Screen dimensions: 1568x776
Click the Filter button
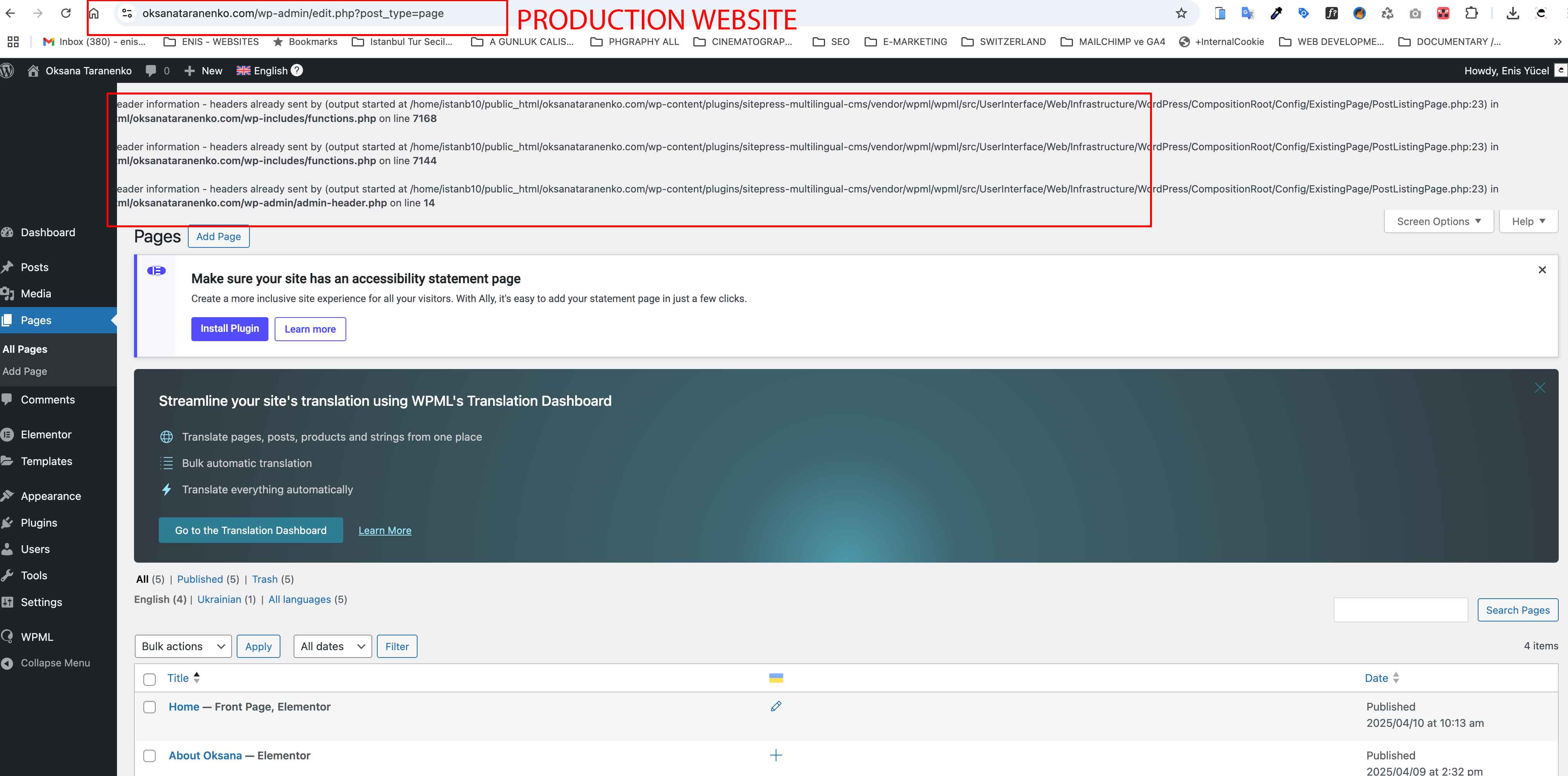[x=397, y=646]
